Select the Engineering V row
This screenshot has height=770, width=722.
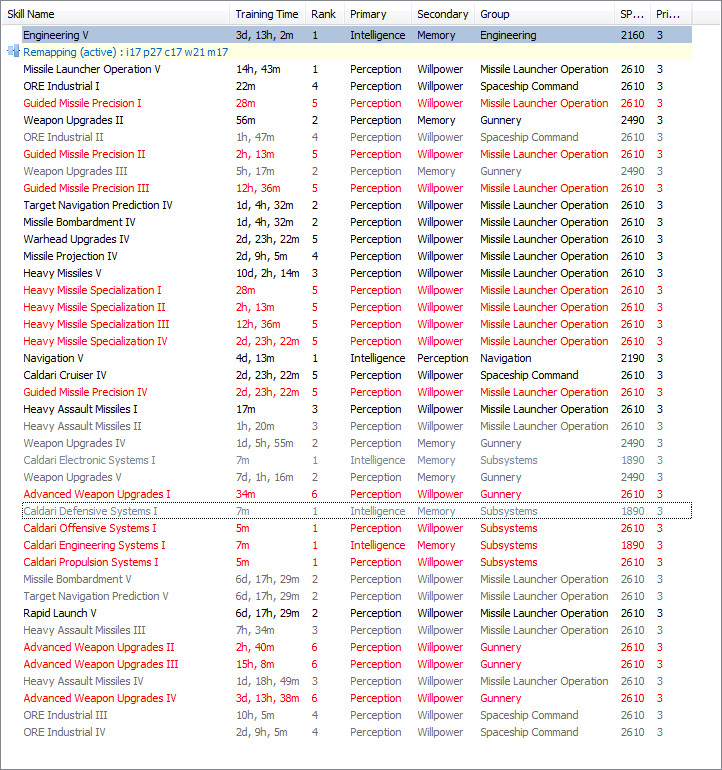point(357,35)
